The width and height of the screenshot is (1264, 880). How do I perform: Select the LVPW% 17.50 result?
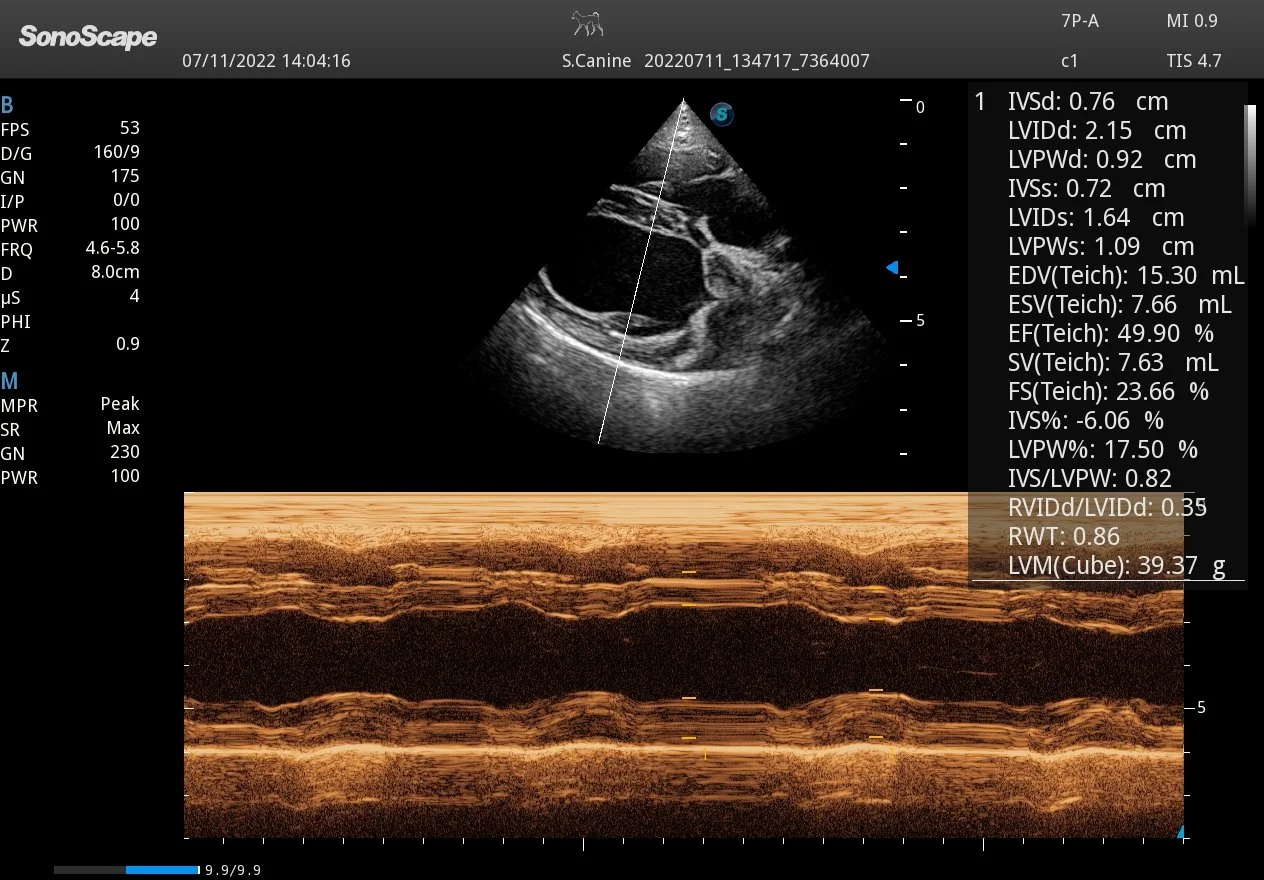pyautogui.click(x=1103, y=450)
